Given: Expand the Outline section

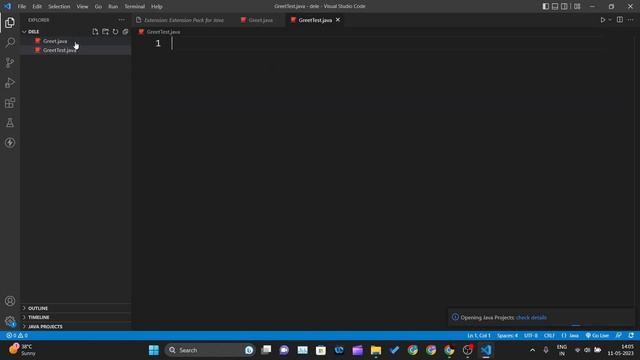Looking at the screenshot, I should (x=38, y=308).
